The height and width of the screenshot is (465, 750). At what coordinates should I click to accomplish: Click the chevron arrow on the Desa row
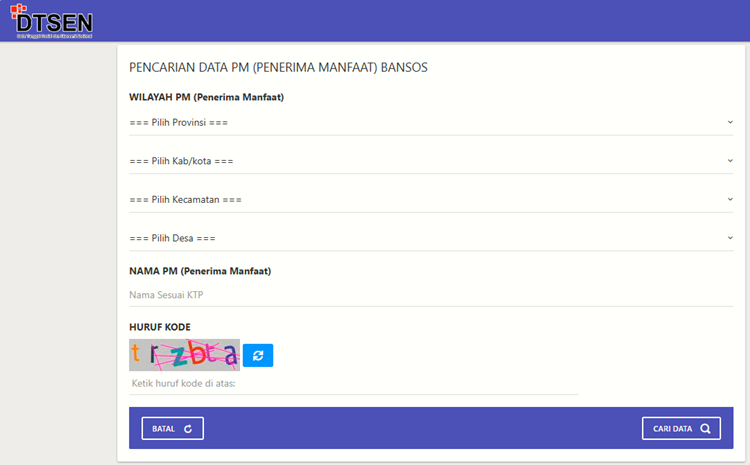[730, 238]
